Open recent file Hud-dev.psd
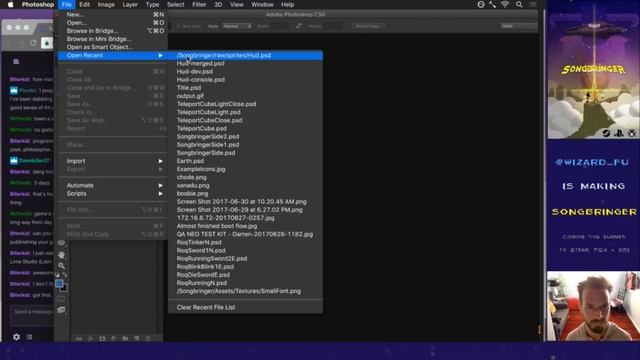The width and height of the screenshot is (640, 360). (x=245, y=71)
